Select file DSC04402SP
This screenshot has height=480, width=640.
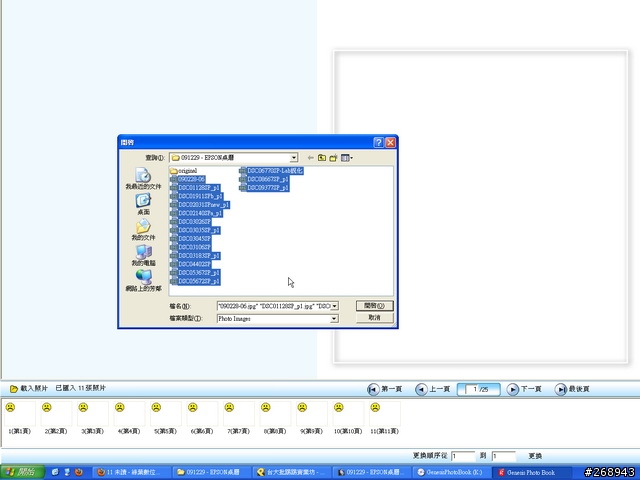[191, 264]
